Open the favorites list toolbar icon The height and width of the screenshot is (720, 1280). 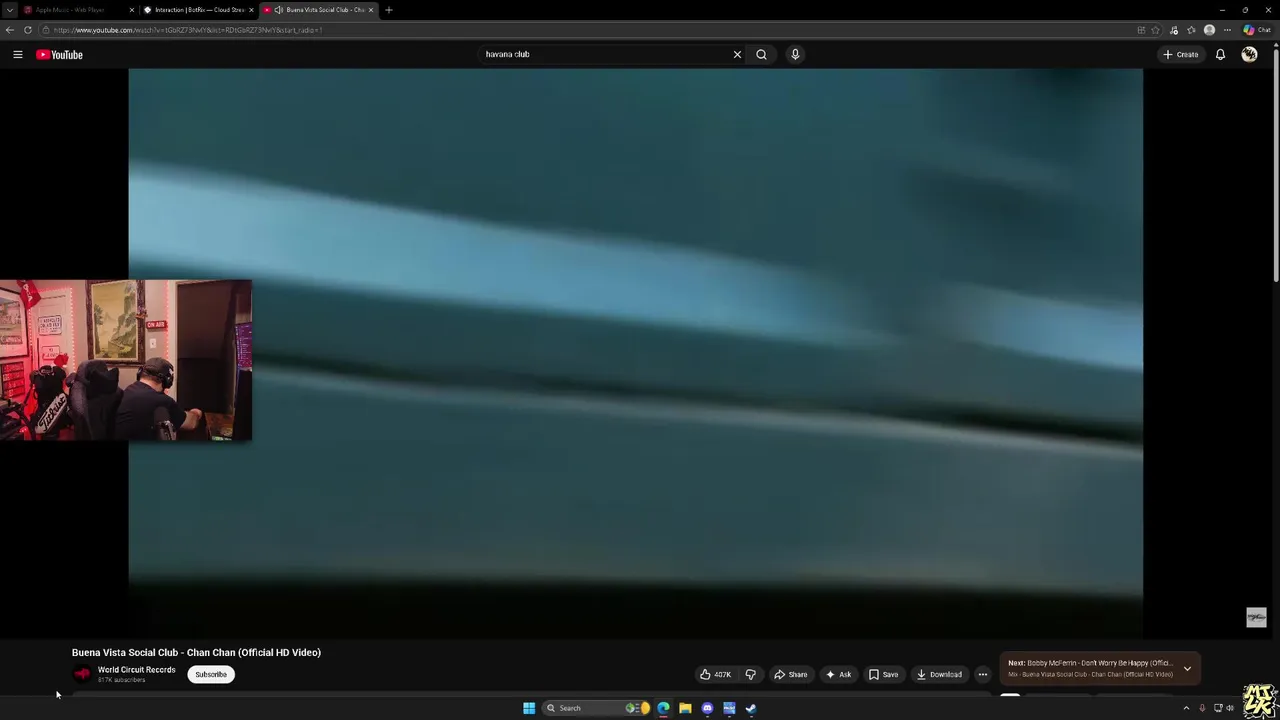[x=1191, y=30]
